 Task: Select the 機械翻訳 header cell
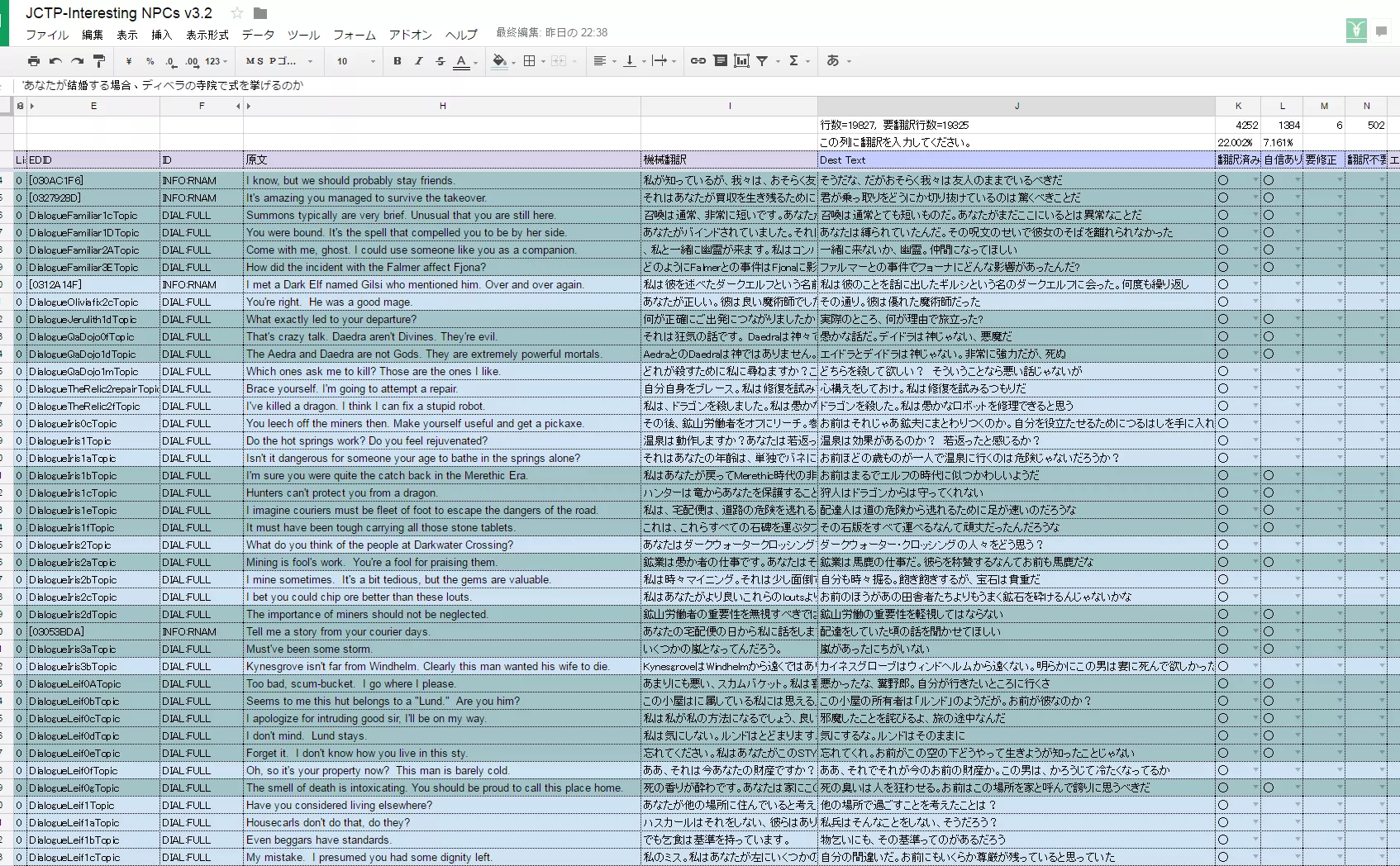tap(729, 159)
